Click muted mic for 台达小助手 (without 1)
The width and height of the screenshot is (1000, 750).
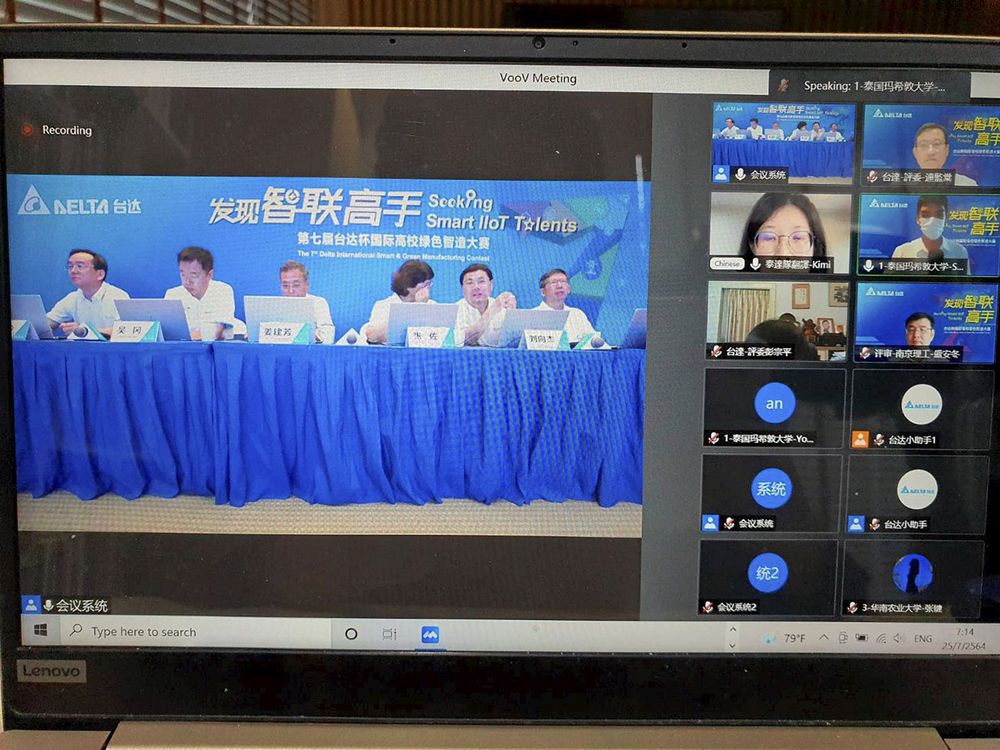pyautogui.click(x=874, y=525)
